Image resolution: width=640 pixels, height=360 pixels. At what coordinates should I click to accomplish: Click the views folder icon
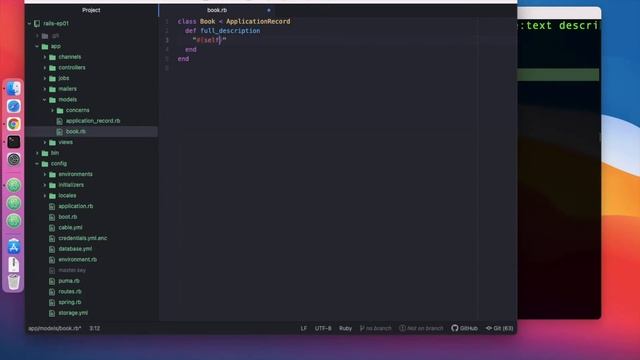52,142
